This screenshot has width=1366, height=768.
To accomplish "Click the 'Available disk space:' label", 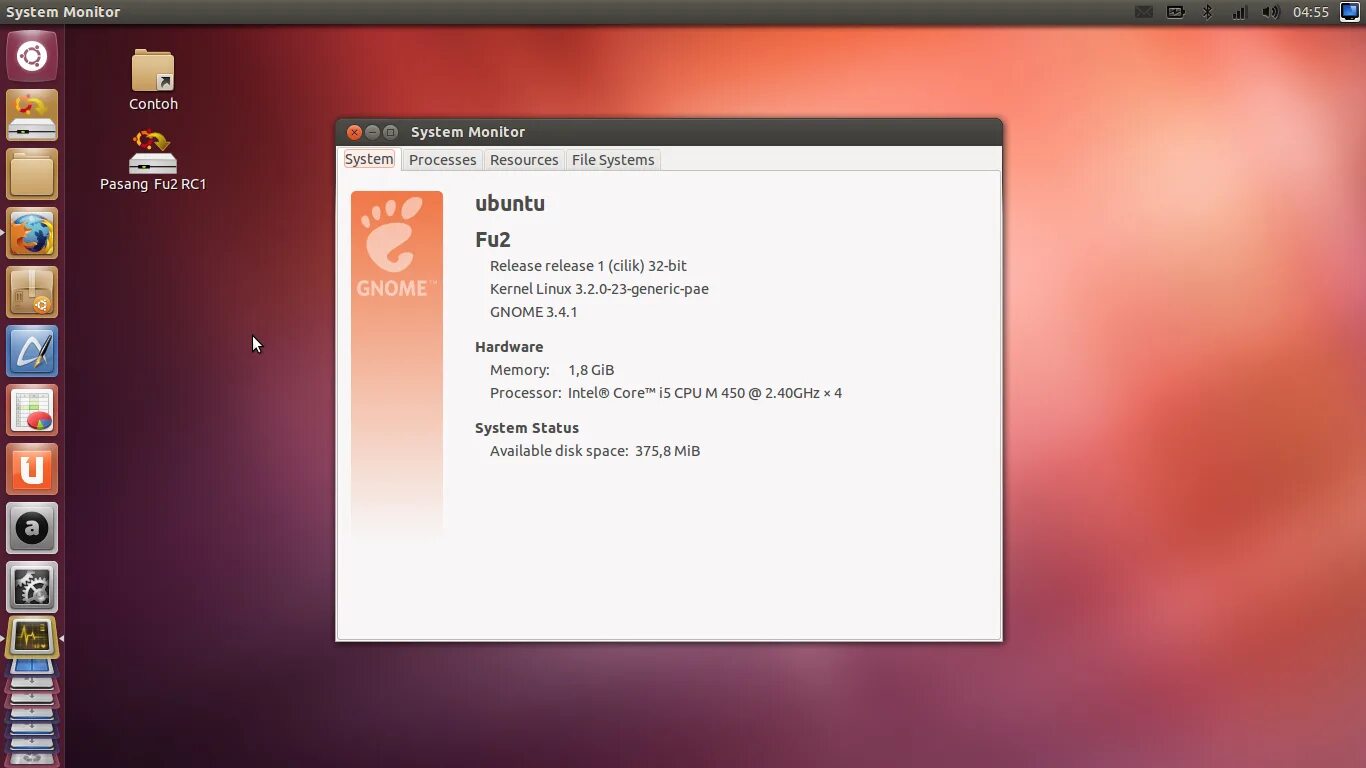I will click(x=559, y=451).
